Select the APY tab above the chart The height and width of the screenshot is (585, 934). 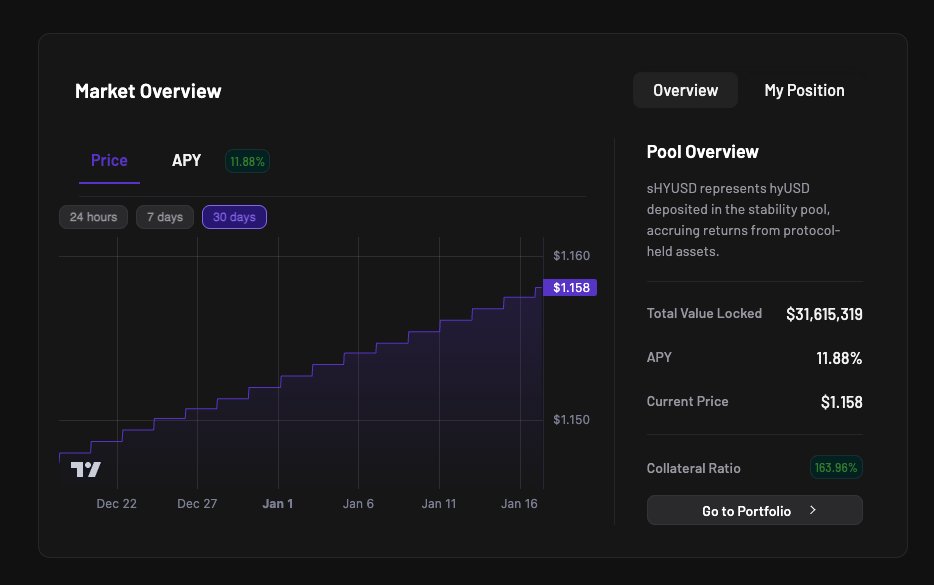click(186, 160)
